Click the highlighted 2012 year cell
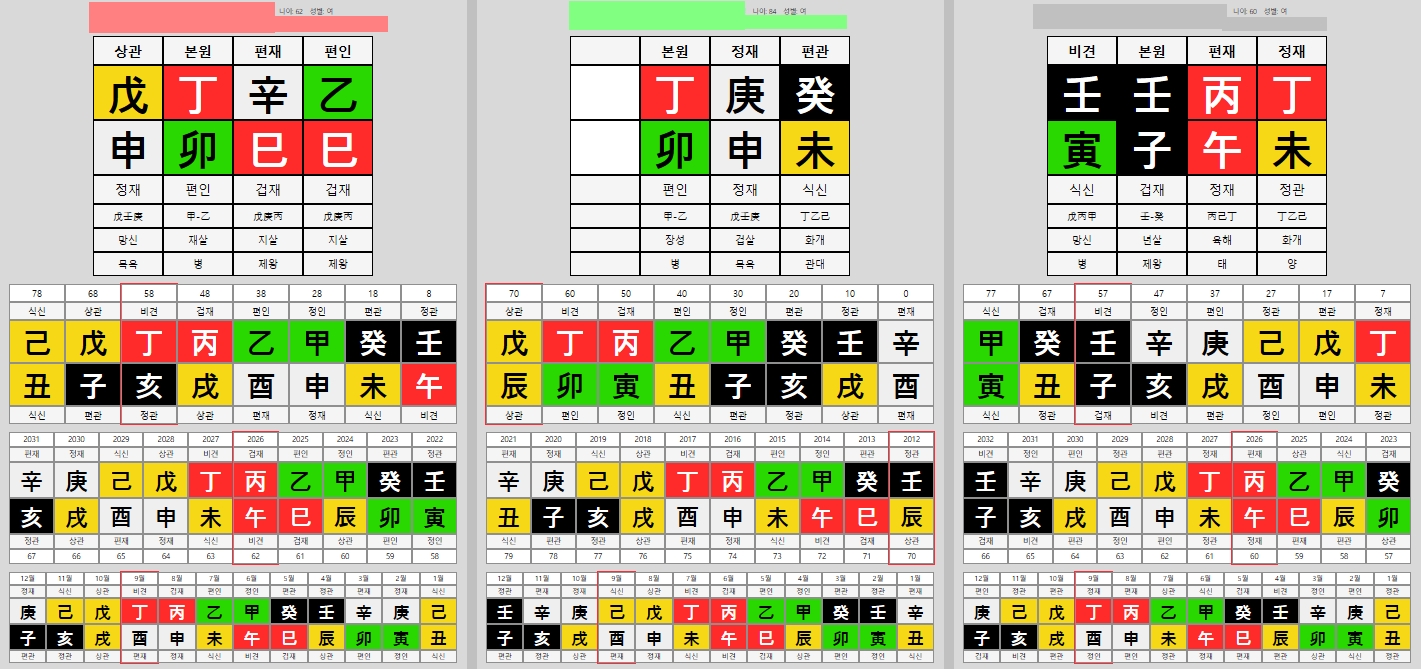 click(911, 439)
